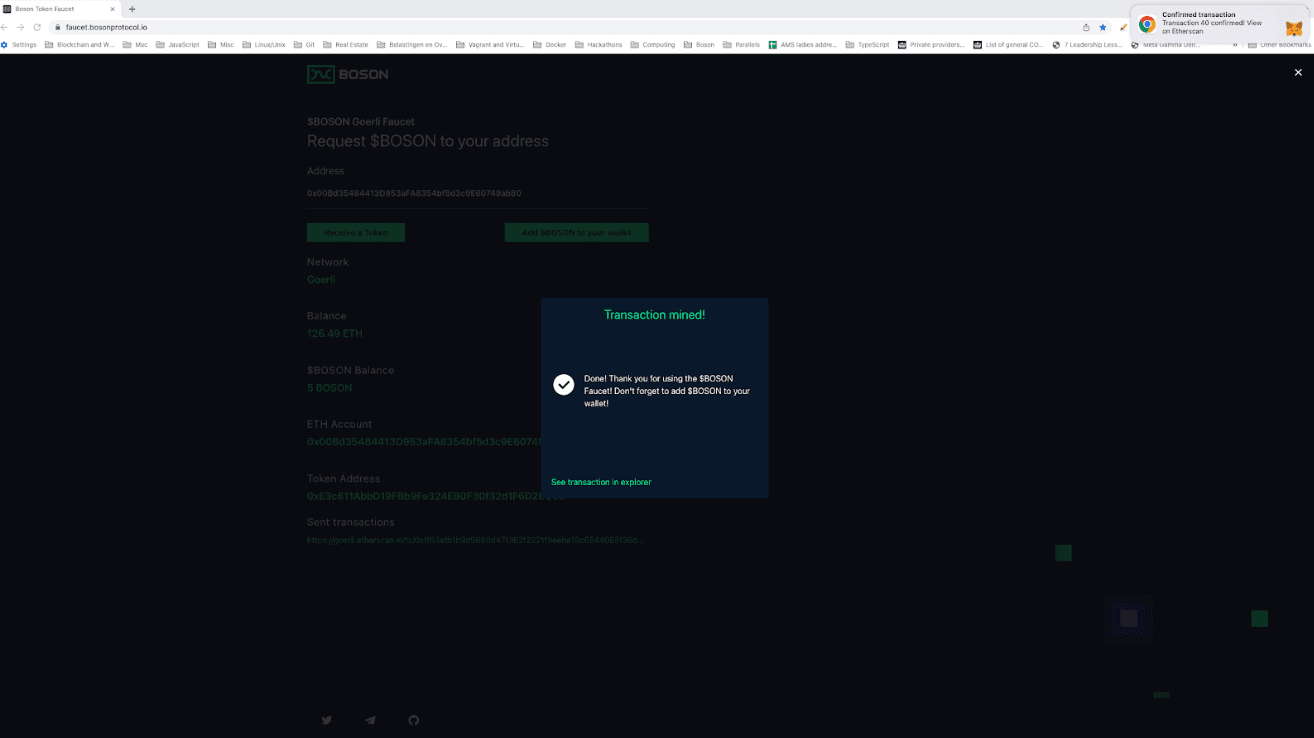
Task: Open See transaction in explorer link
Action: 601,482
